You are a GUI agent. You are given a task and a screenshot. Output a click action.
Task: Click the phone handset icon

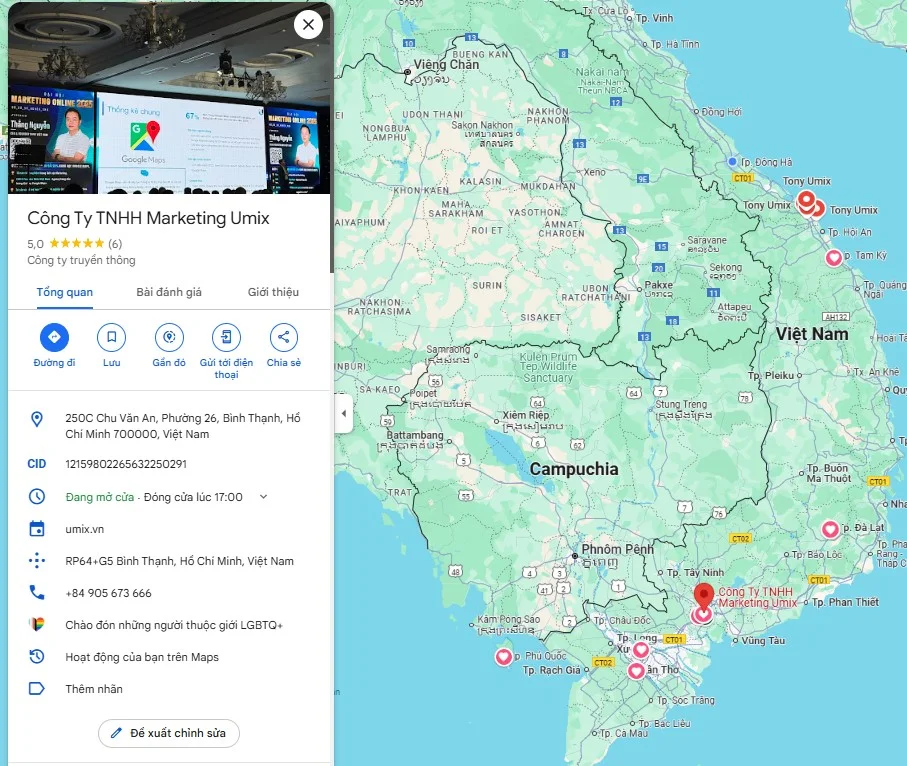[36, 592]
